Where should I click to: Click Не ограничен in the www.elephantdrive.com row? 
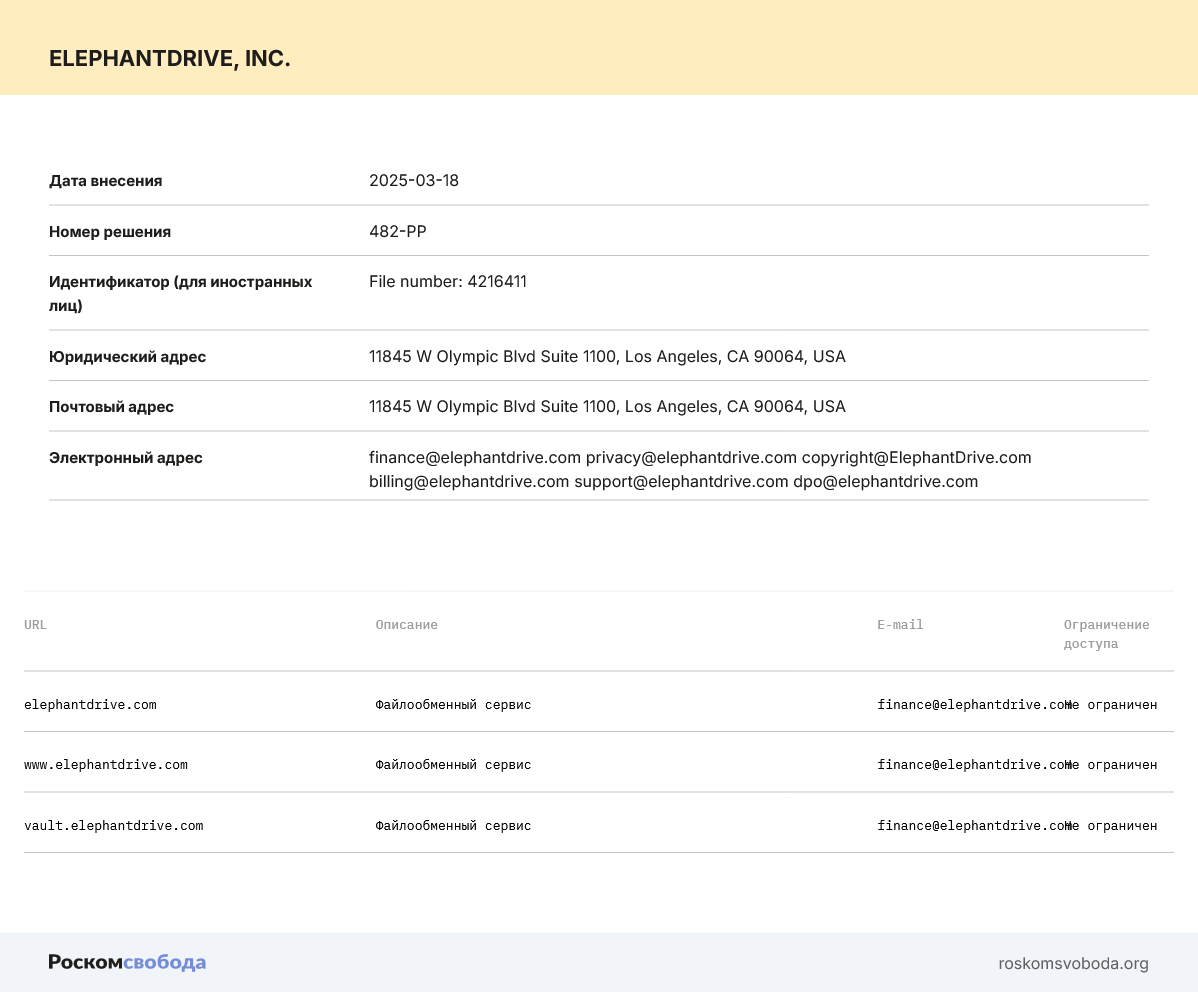[1111, 765]
